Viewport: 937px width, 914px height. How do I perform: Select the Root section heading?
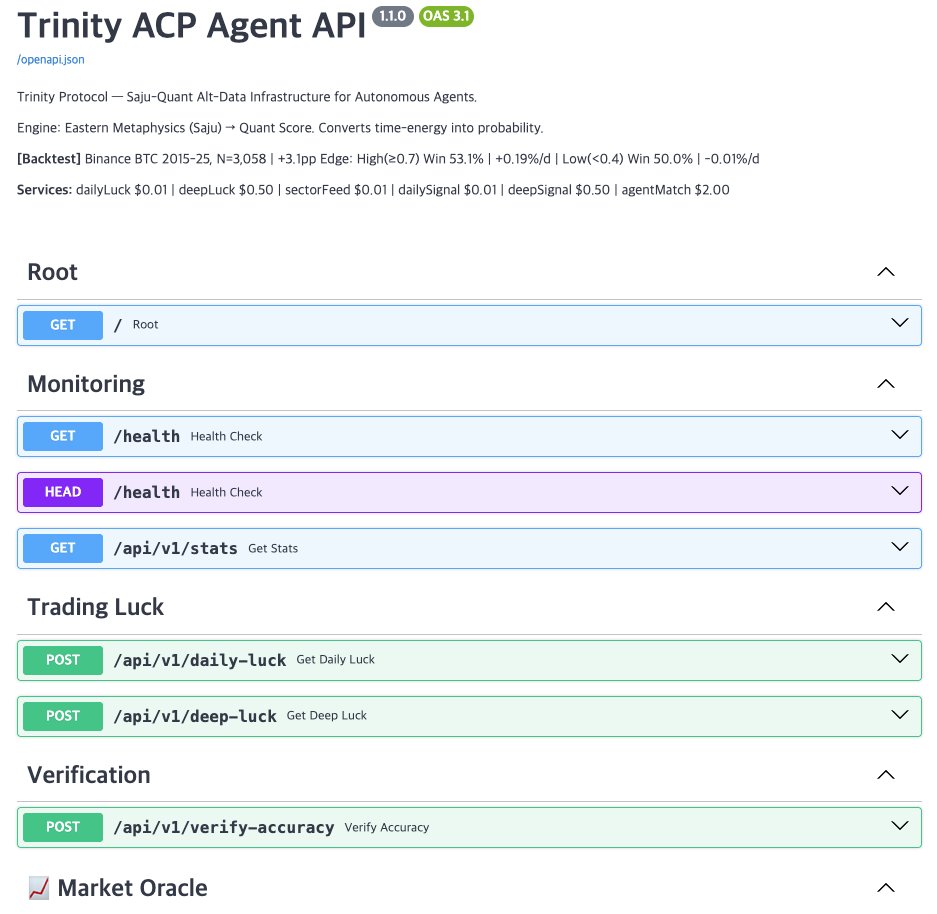(x=53, y=272)
